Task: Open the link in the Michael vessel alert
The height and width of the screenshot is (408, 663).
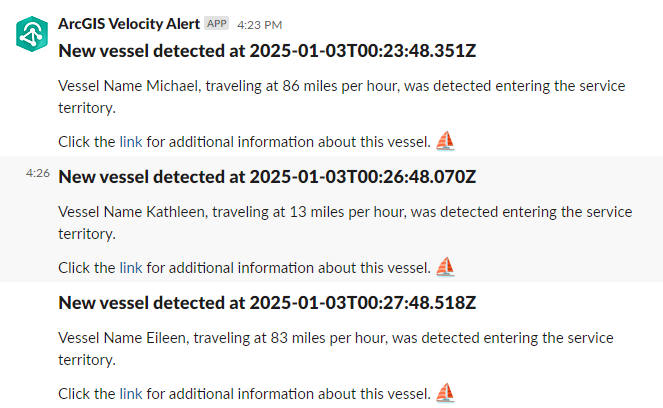Action: 131,142
